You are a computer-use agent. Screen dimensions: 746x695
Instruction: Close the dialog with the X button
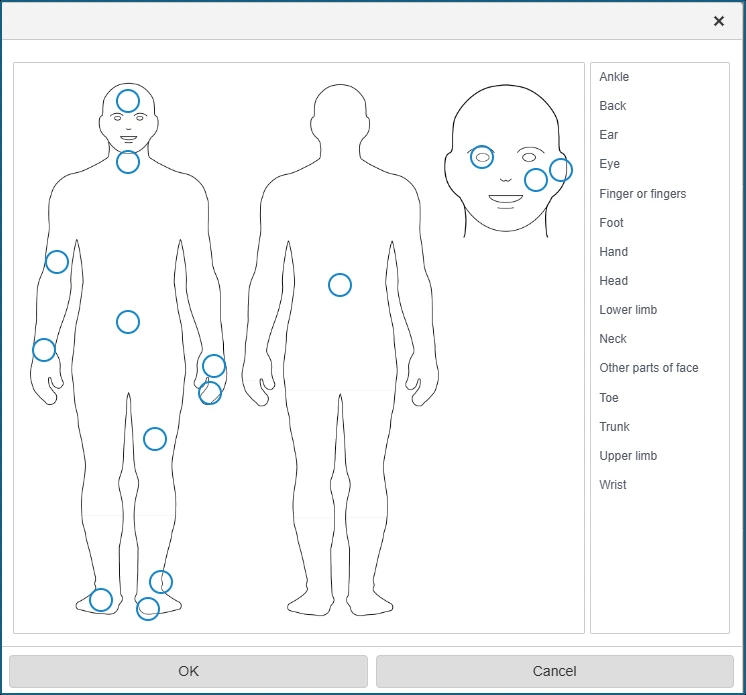pos(719,21)
